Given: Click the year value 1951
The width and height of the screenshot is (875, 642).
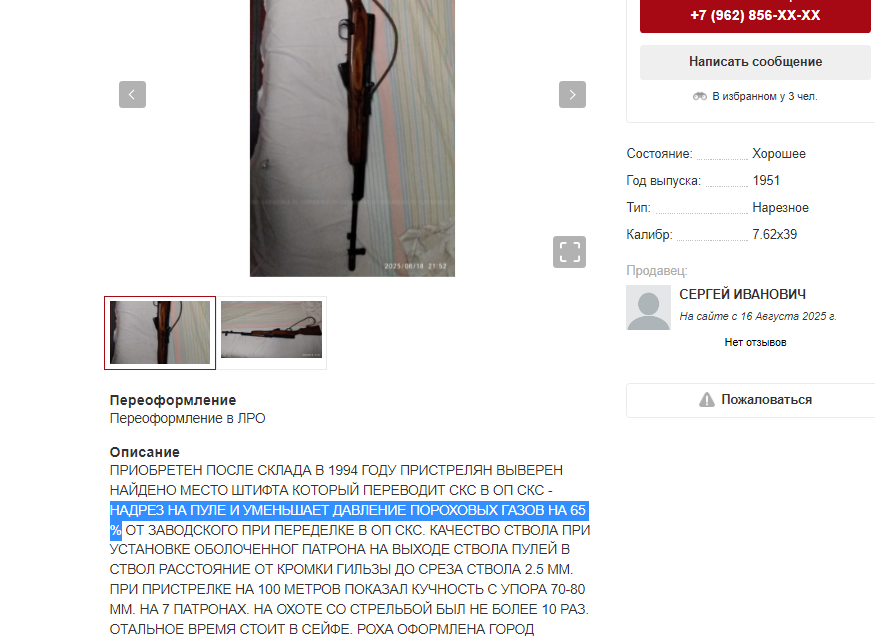Looking at the screenshot, I should click(x=766, y=180).
